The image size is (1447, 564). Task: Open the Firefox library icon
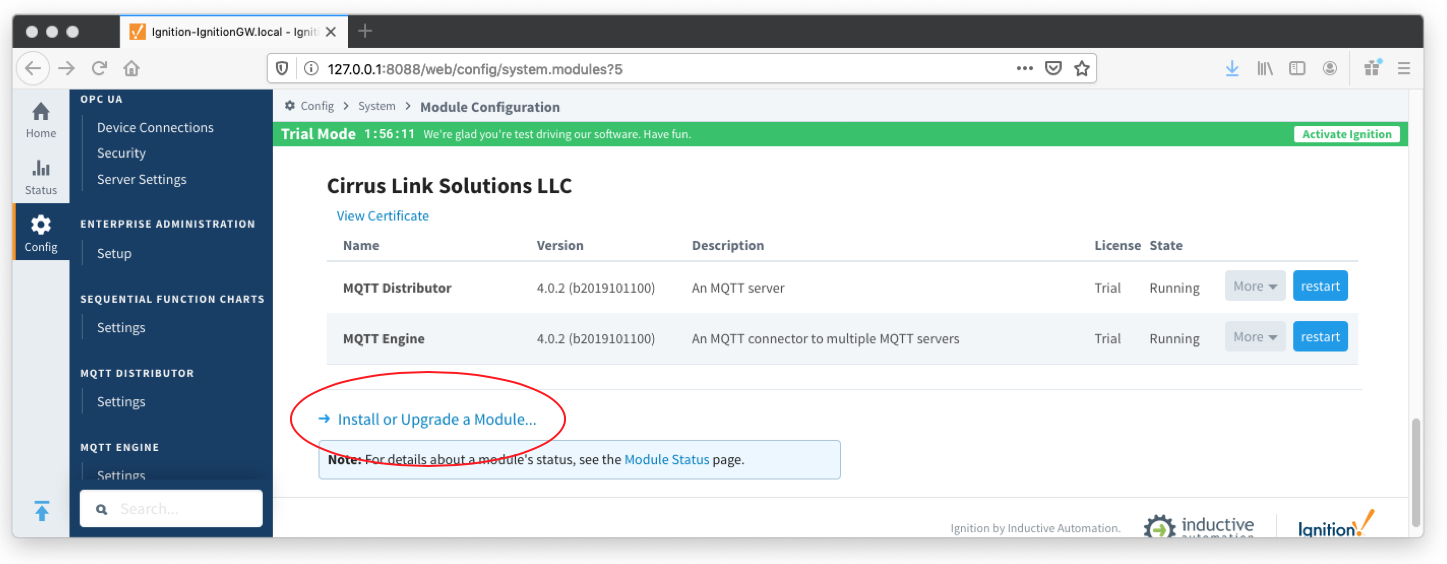(1265, 68)
